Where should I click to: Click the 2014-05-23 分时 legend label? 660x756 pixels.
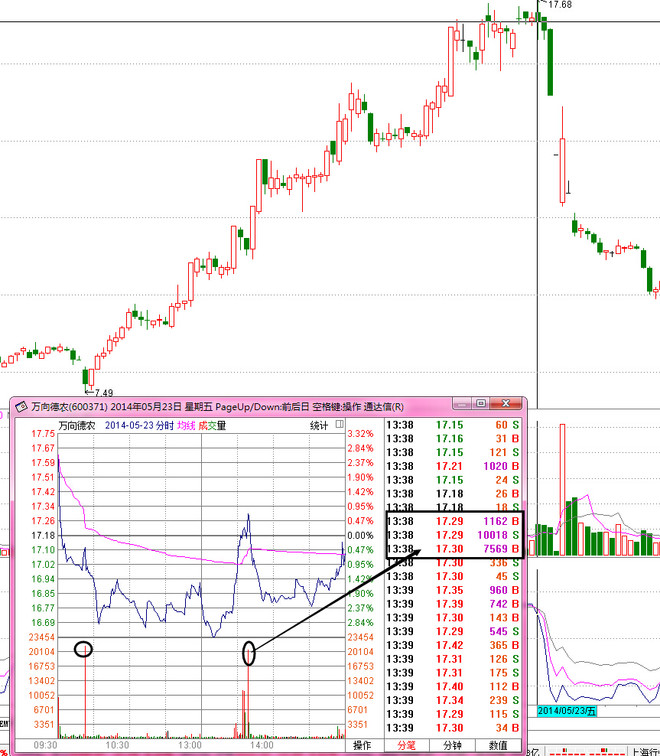coord(139,425)
